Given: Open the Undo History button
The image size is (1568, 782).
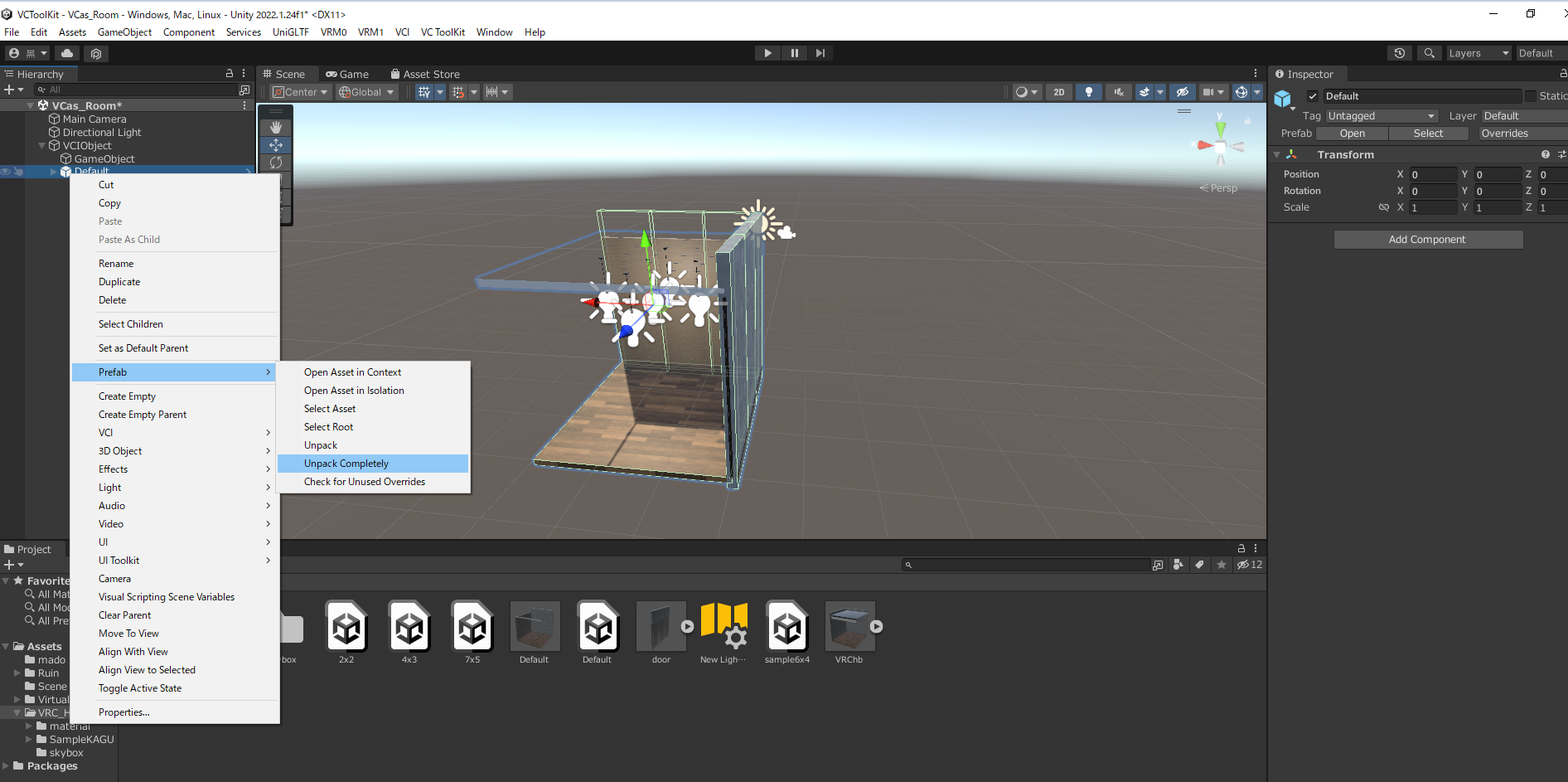Looking at the screenshot, I should tap(1400, 53).
